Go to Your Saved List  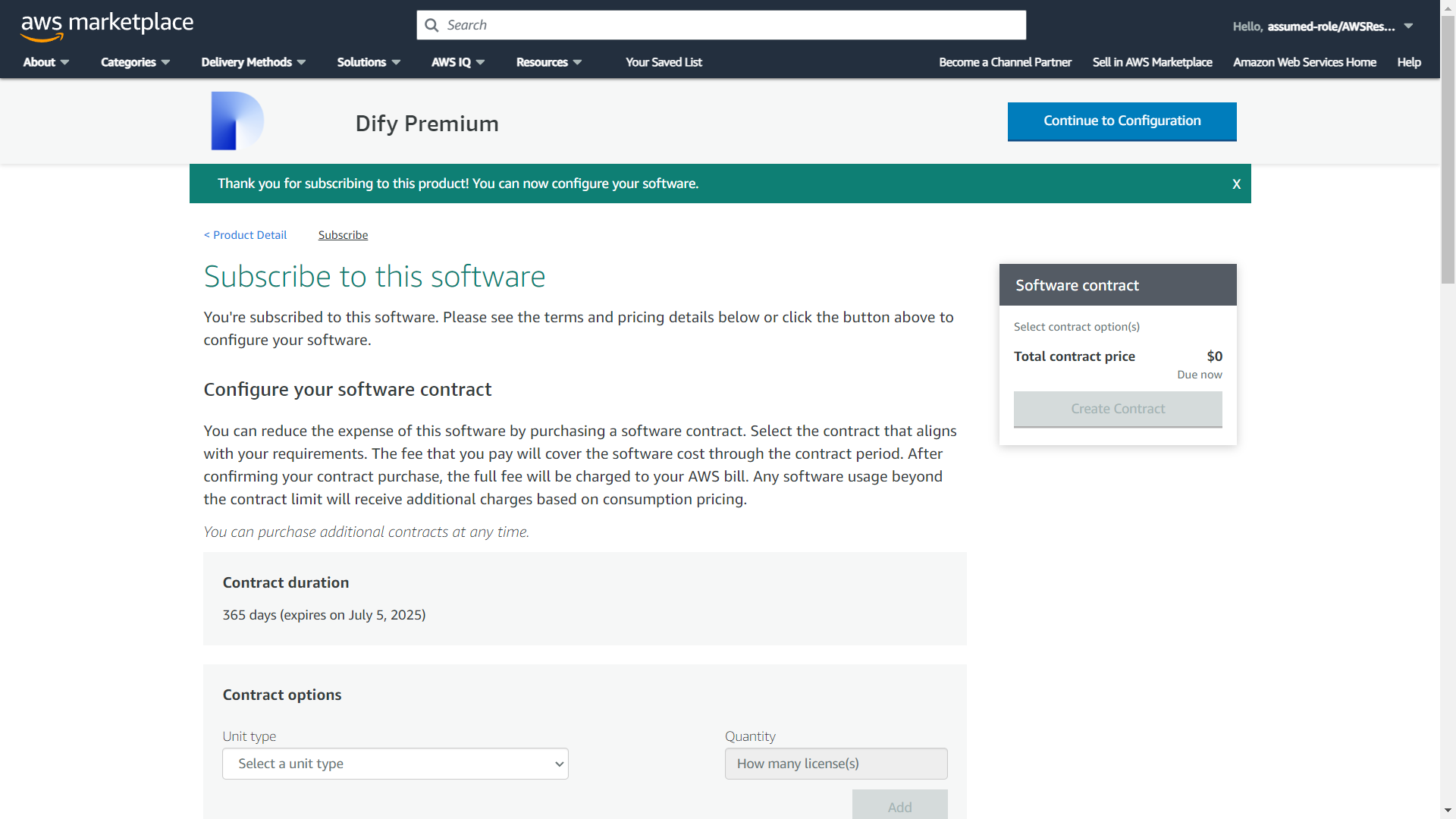[x=664, y=62]
